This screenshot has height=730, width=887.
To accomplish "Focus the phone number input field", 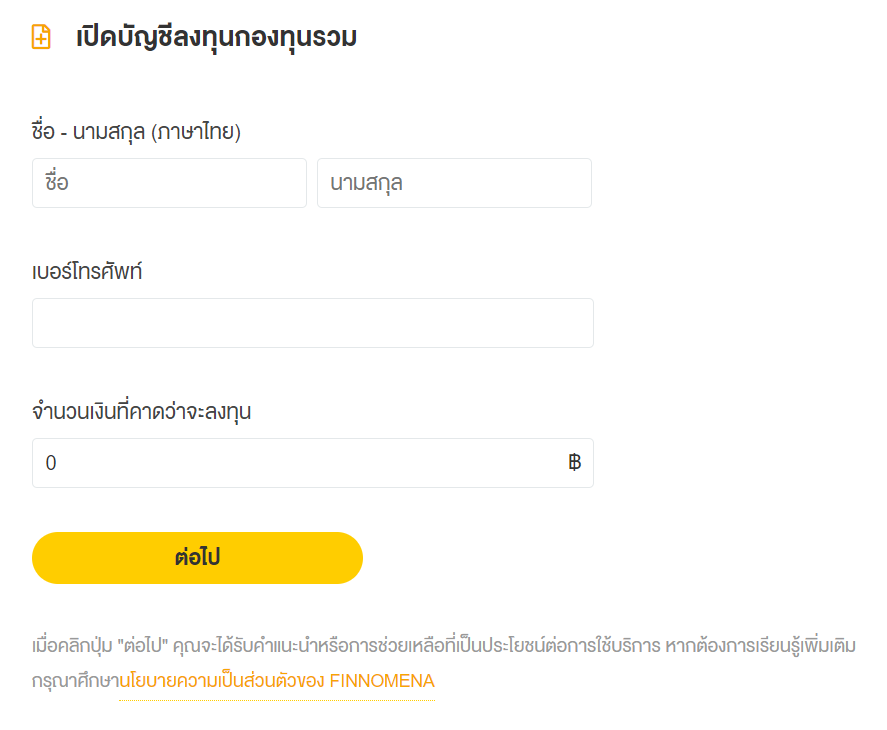I will [x=312, y=323].
